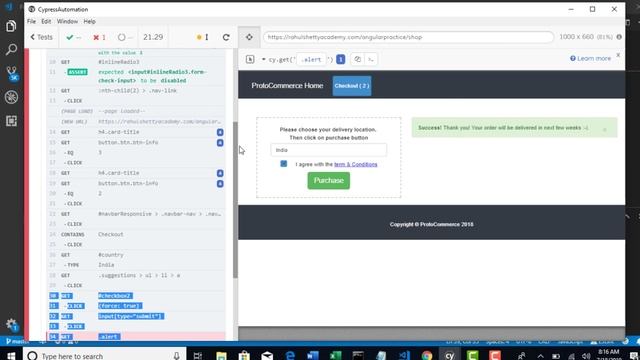The image size is (640, 360).
Task: Open the Help menu
Action: pyautogui.click(x=89, y=21)
